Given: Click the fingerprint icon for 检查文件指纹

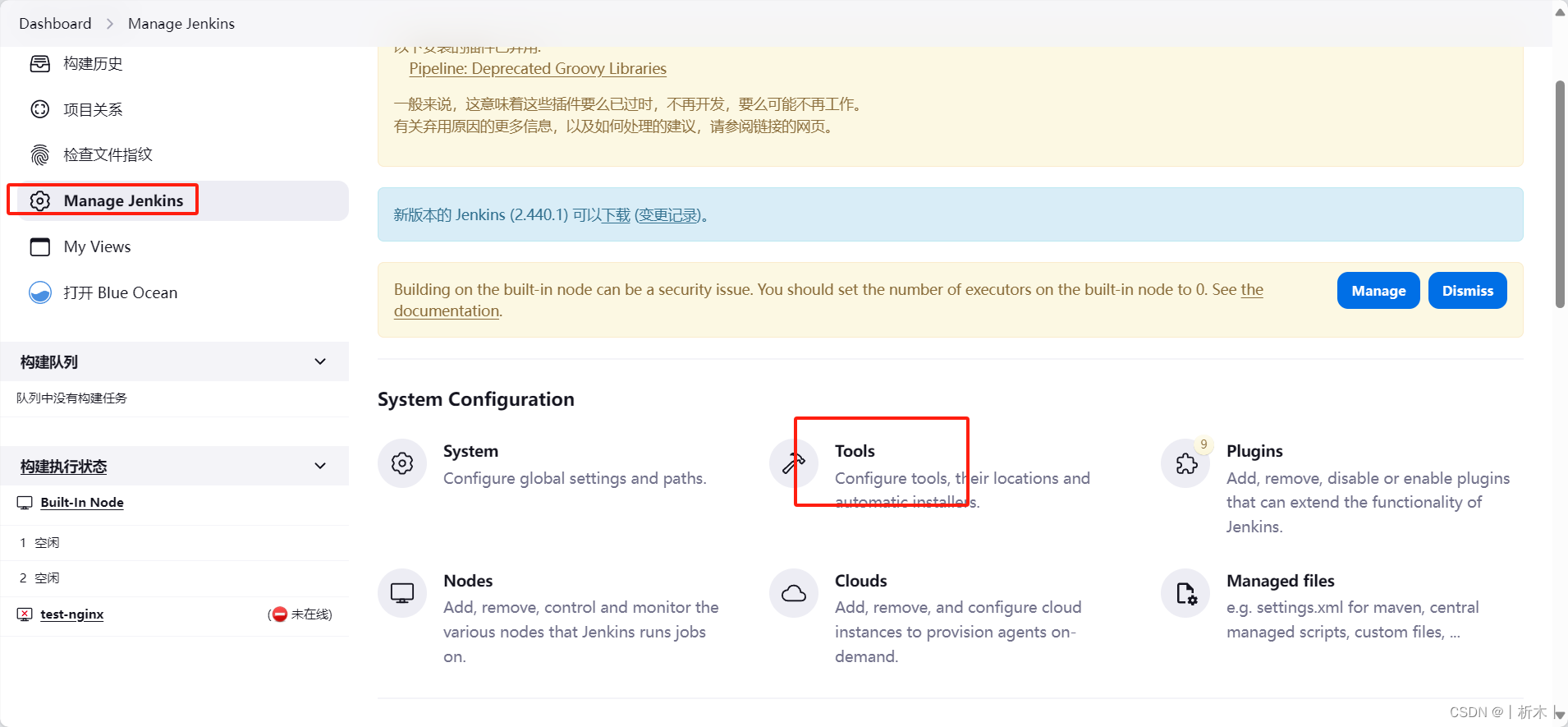Looking at the screenshot, I should pyautogui.click(x=40, y=154).
